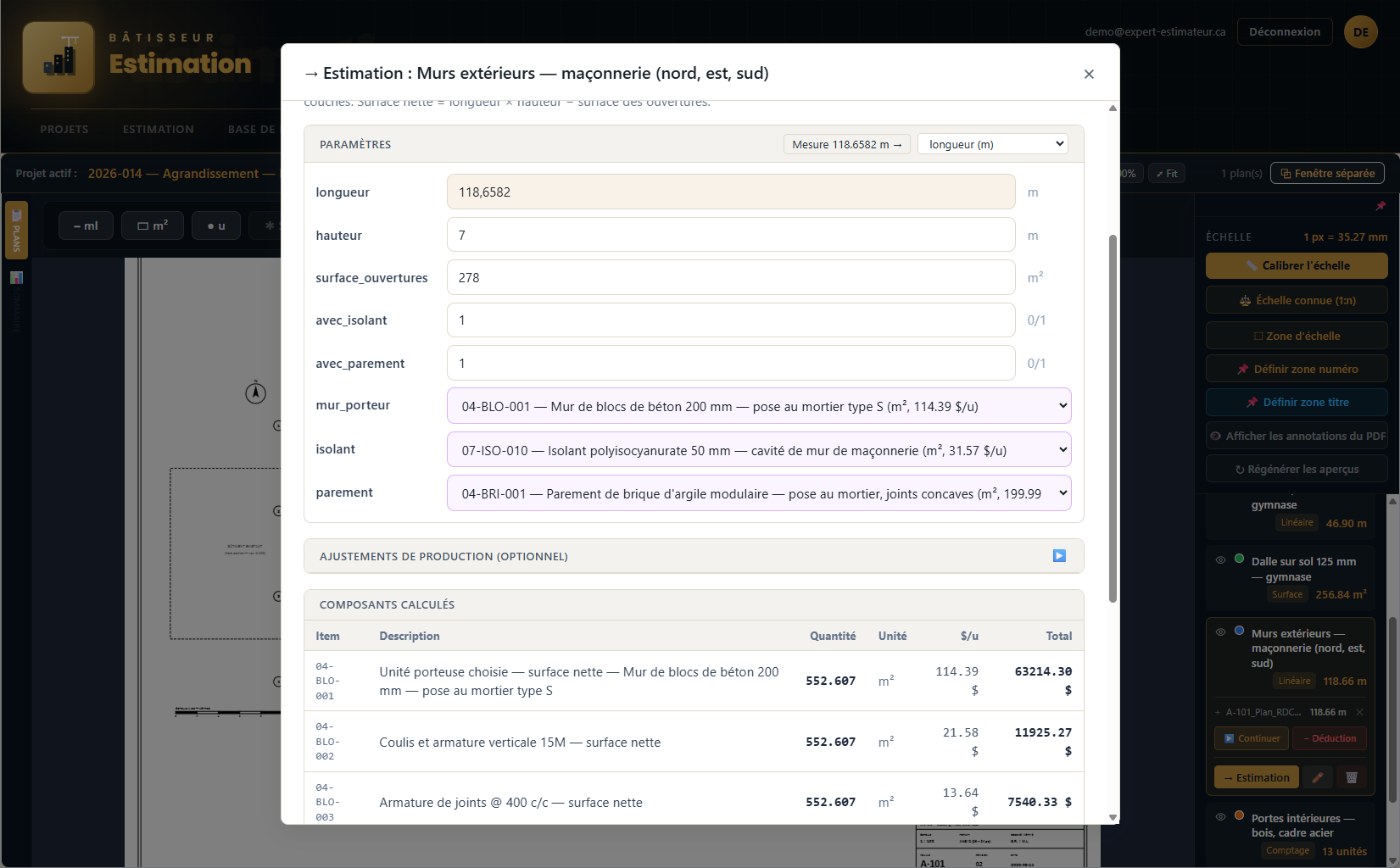
Task: Toggle visibility of Murs extérieurs measurement
Action: tap(1220, 633)
